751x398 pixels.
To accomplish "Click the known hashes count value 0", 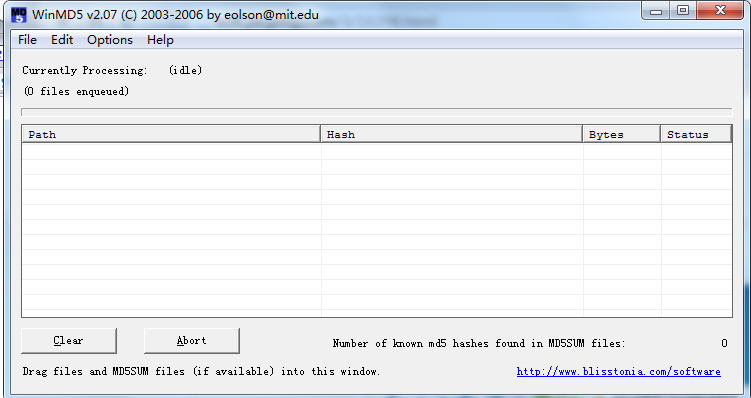I will click(724, 343).
